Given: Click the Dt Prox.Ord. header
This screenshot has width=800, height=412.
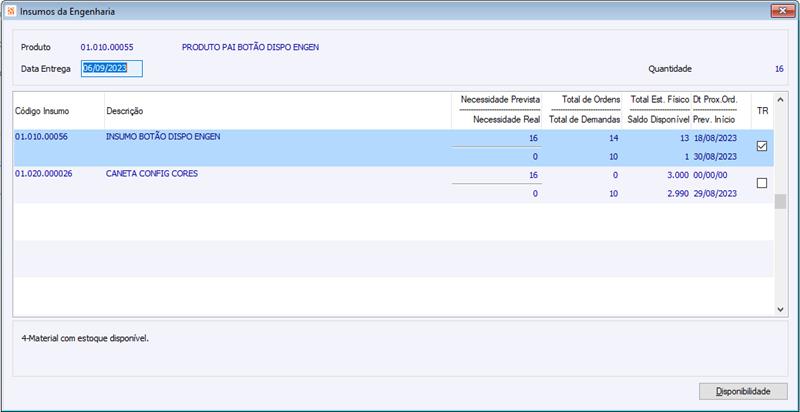Looking at the screenshot, I should tap(715, 99).
